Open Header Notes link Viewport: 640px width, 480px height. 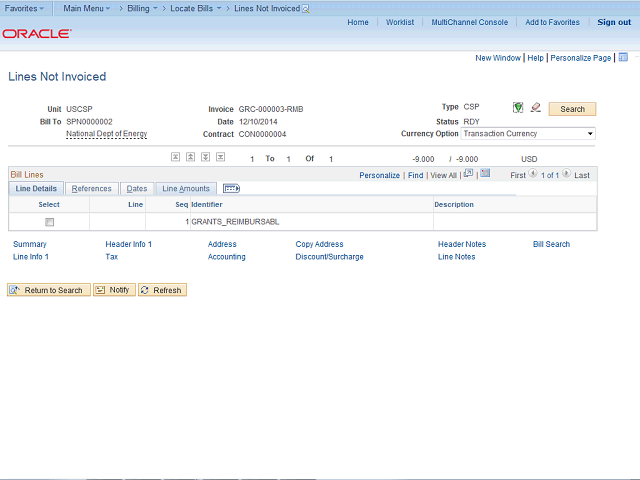click(462, 244)
